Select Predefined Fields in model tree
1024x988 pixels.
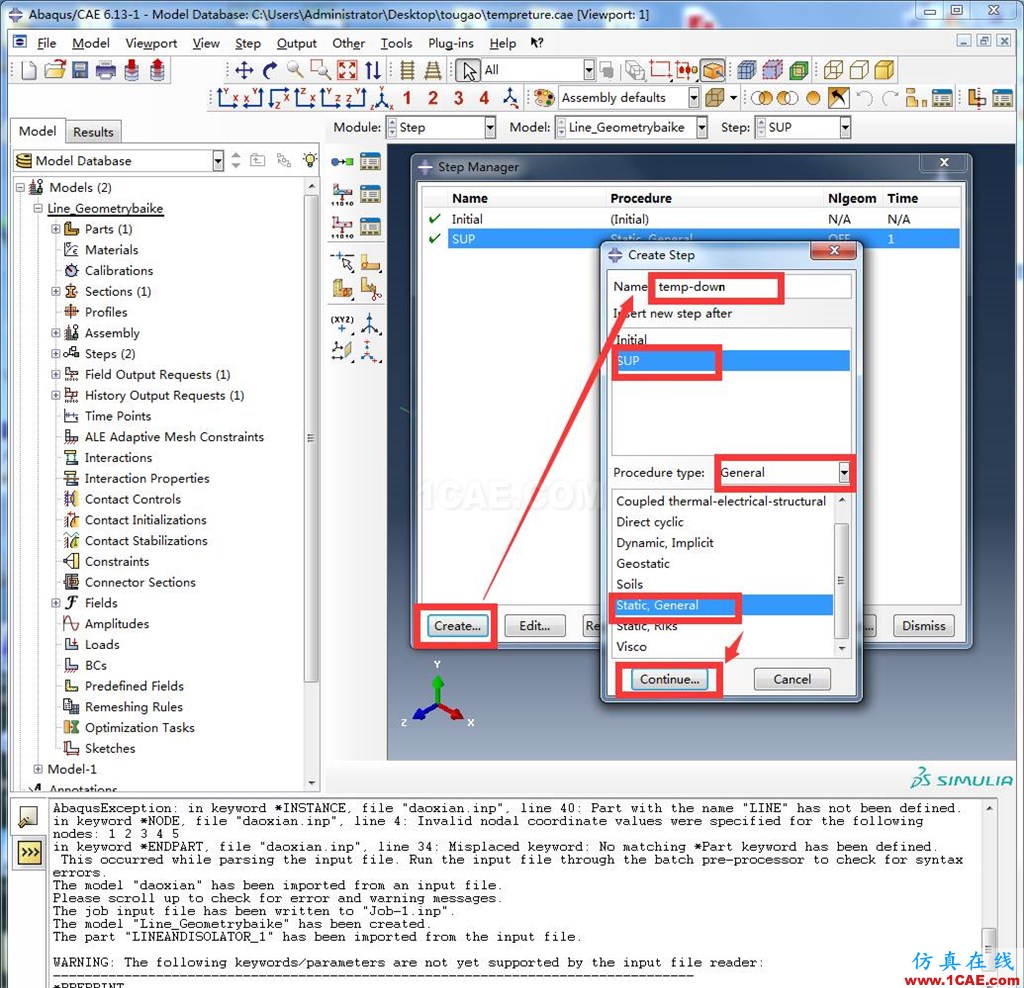click(x=134, y=686)
